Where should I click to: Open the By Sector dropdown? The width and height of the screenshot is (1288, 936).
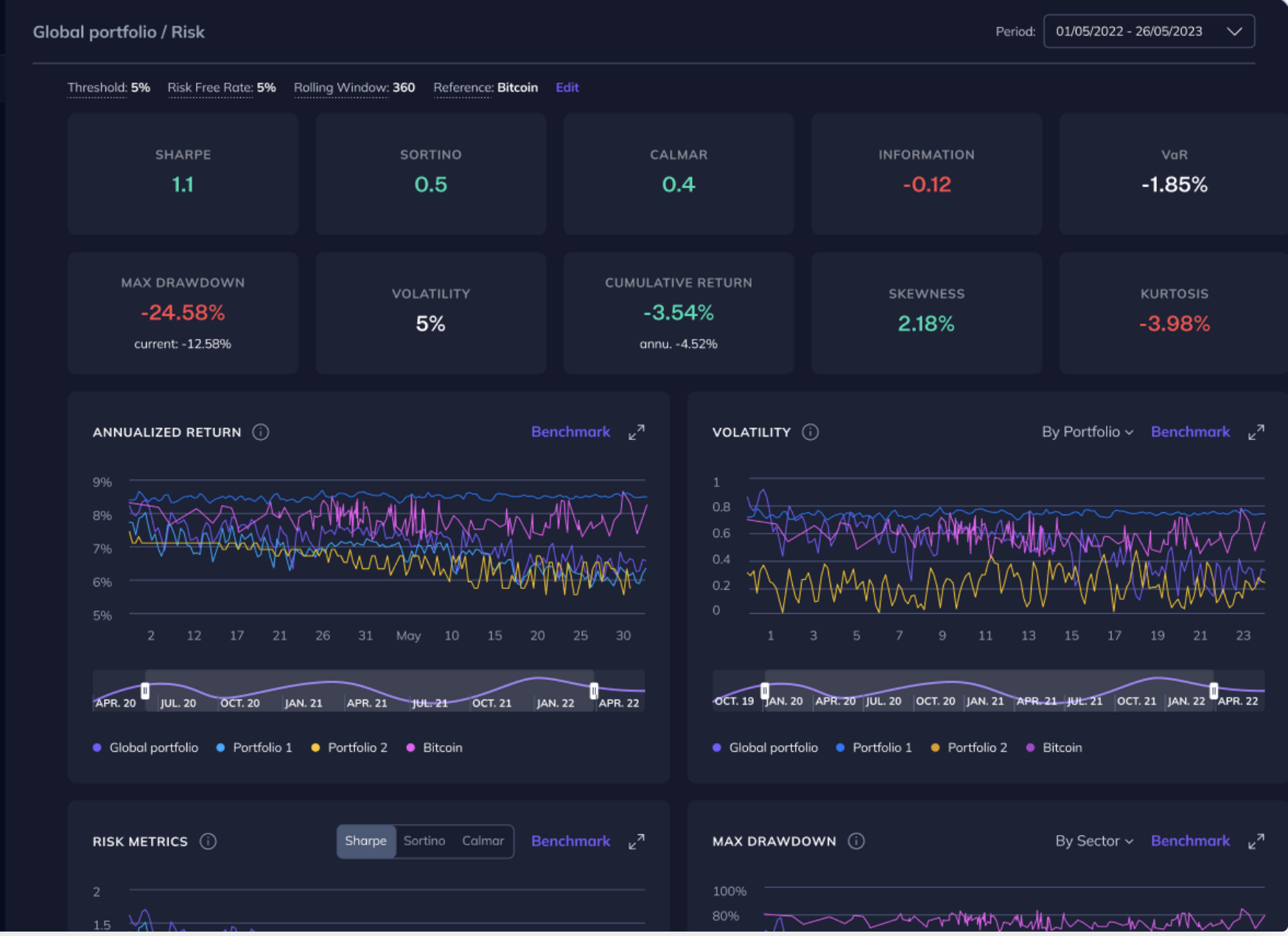coord(1094,841)
